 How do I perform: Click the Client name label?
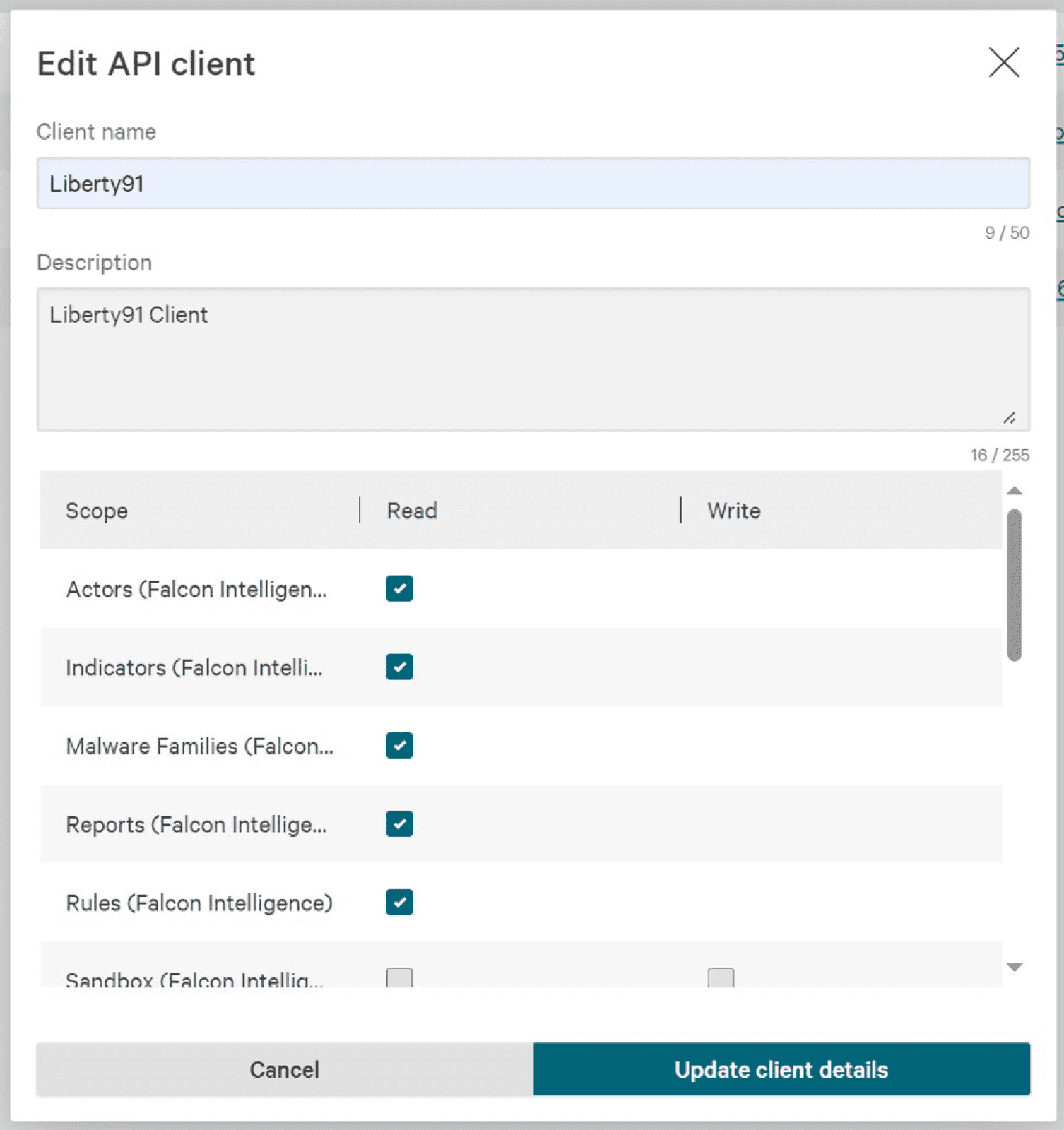pos(96,131)
